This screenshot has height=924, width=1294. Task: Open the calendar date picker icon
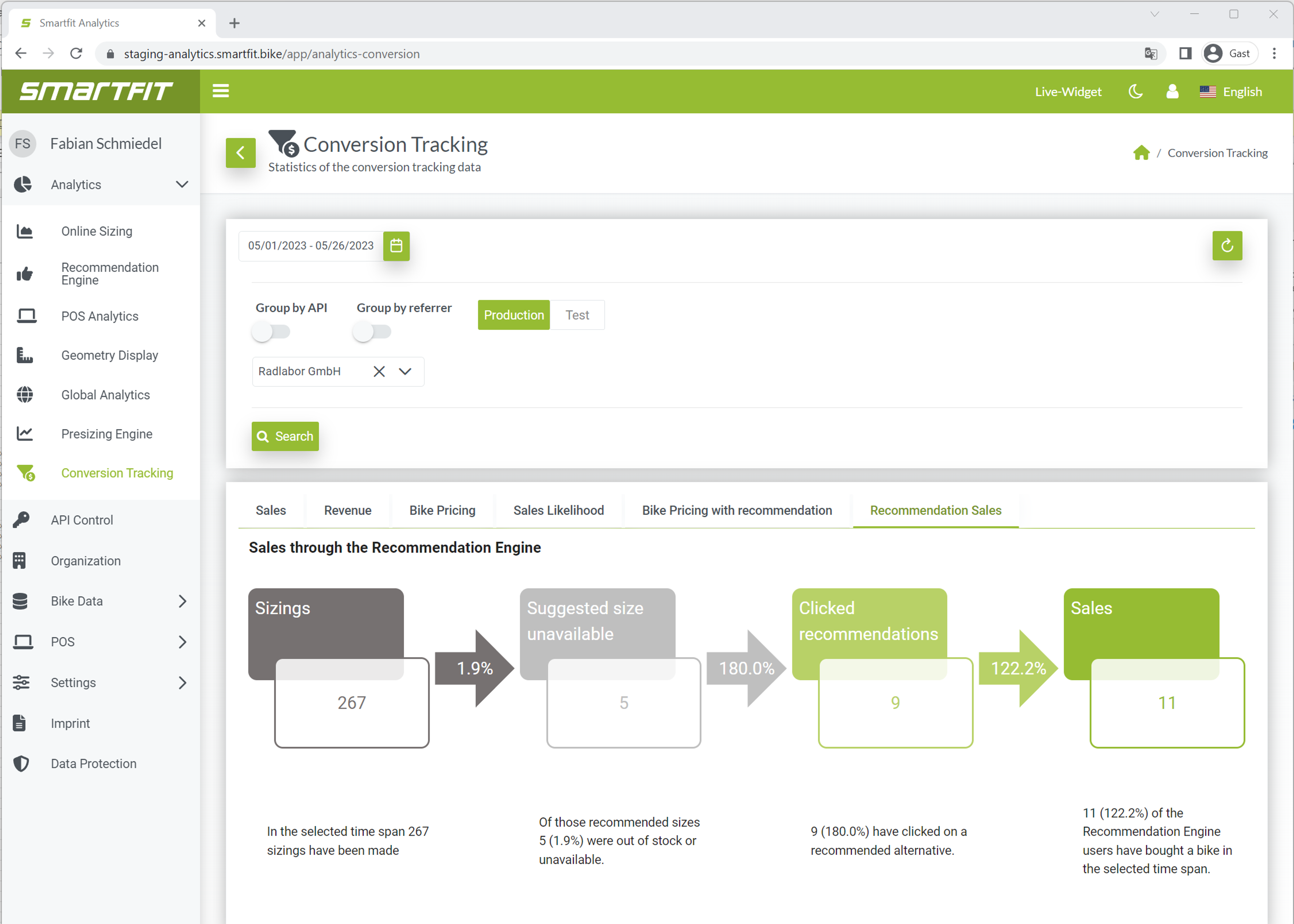point(396,246)
